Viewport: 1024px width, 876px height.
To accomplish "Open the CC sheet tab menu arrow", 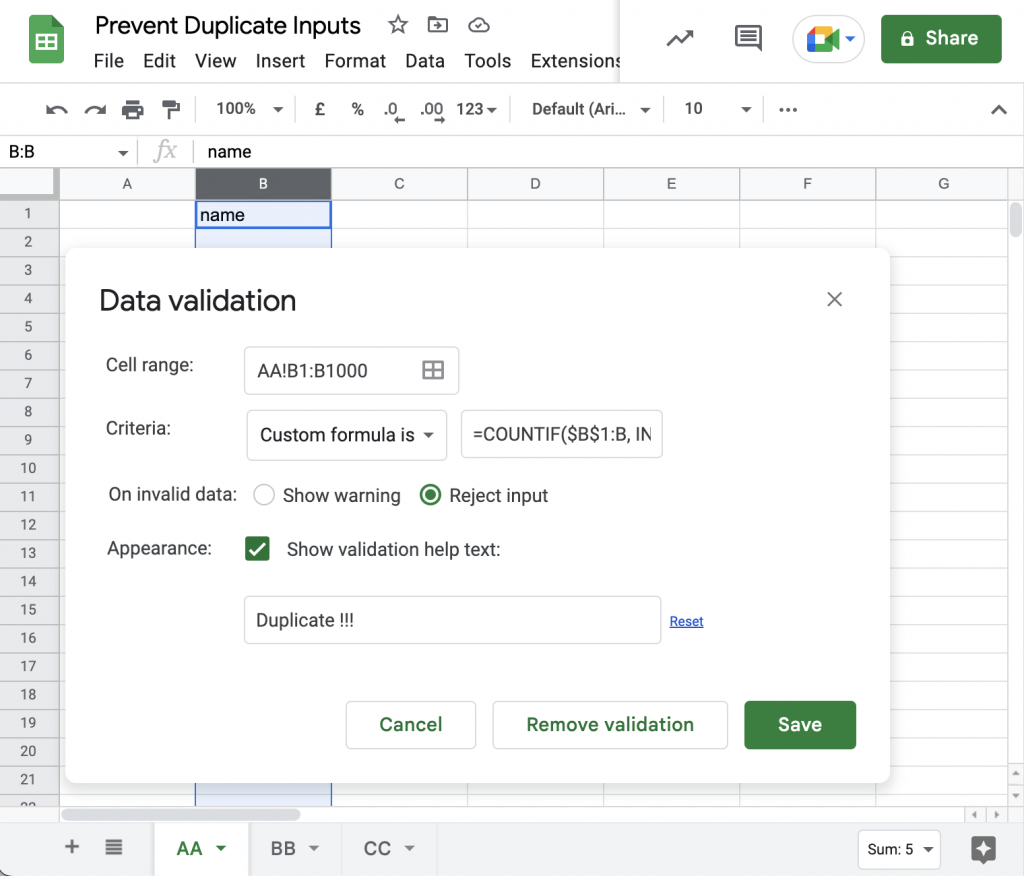I will coord(409,848).
